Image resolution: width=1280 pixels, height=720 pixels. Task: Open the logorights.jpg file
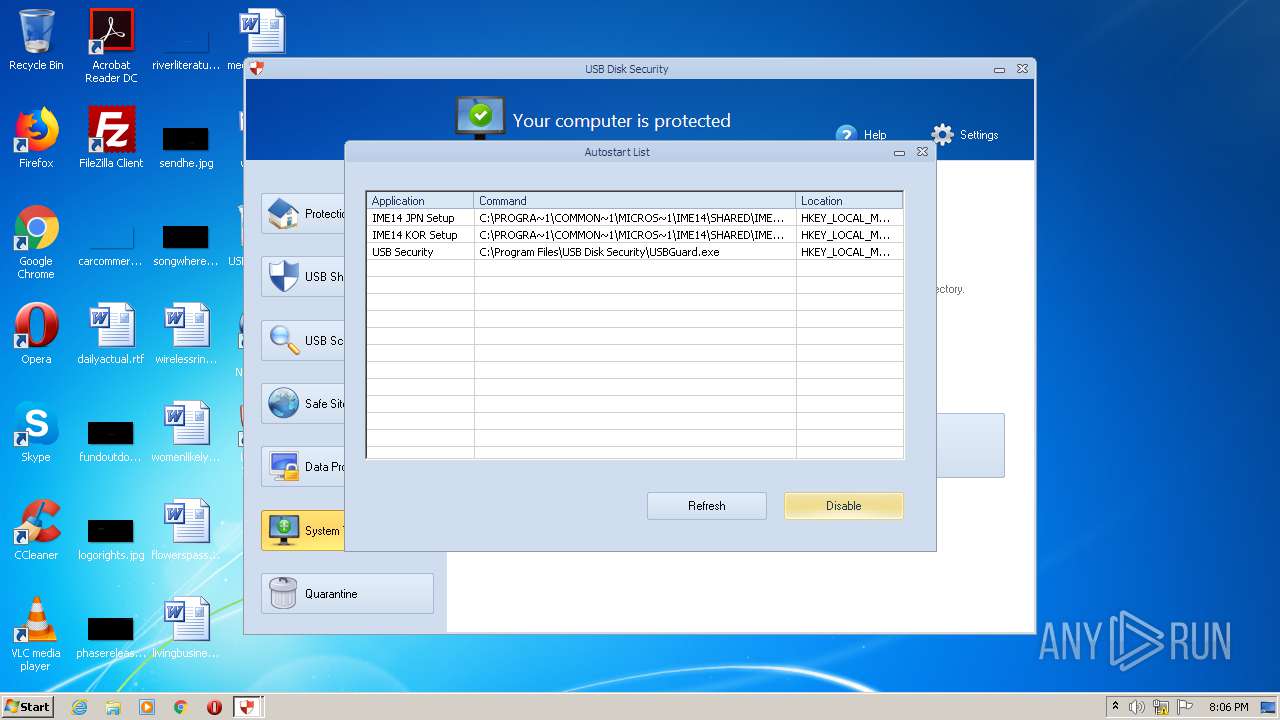tap(111, 540)
